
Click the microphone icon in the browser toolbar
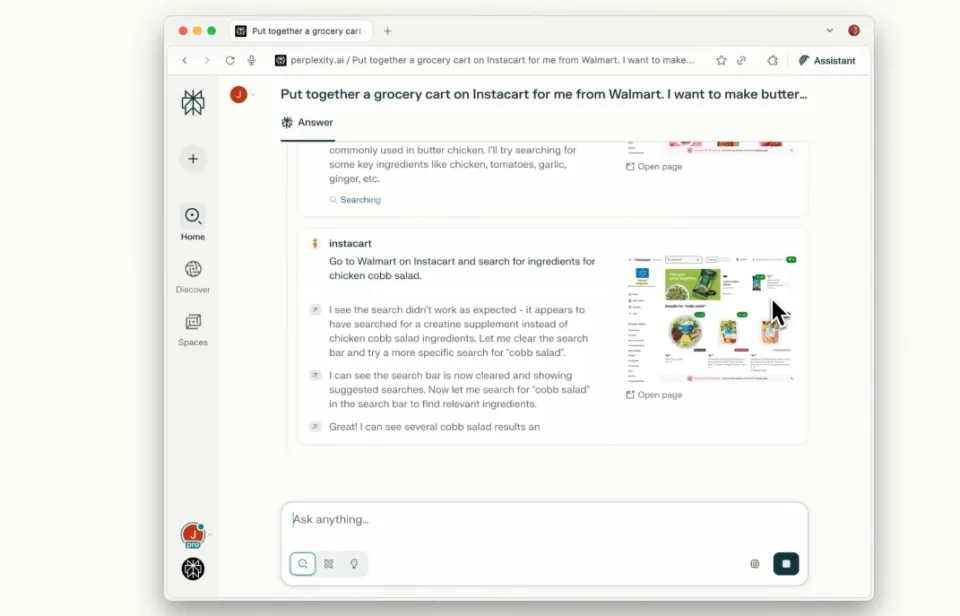[252, 60]
